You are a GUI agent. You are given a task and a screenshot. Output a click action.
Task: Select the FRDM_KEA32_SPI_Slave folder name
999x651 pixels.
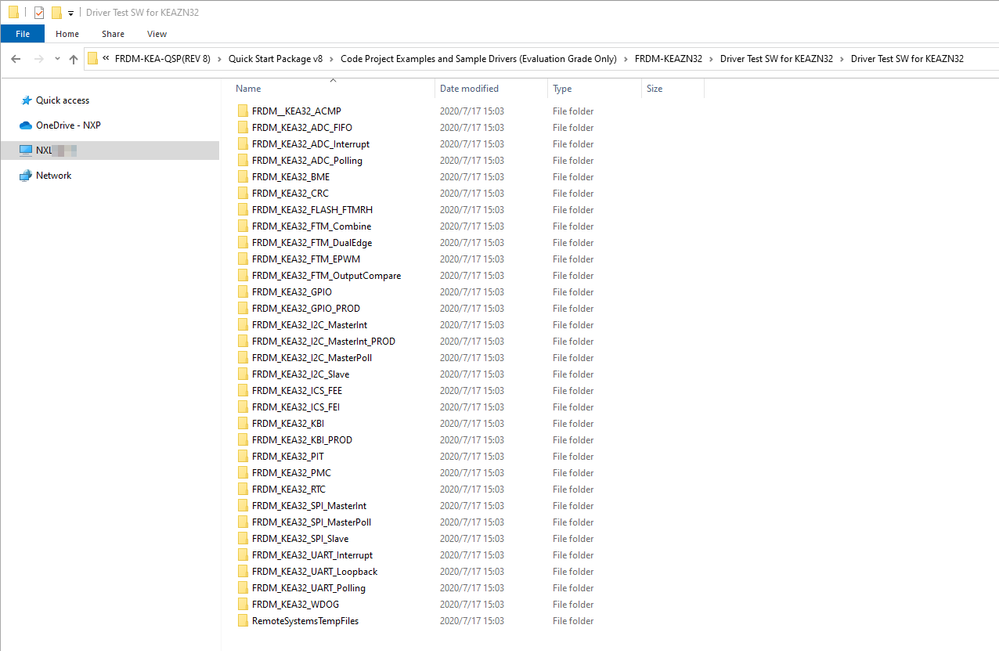300,539
